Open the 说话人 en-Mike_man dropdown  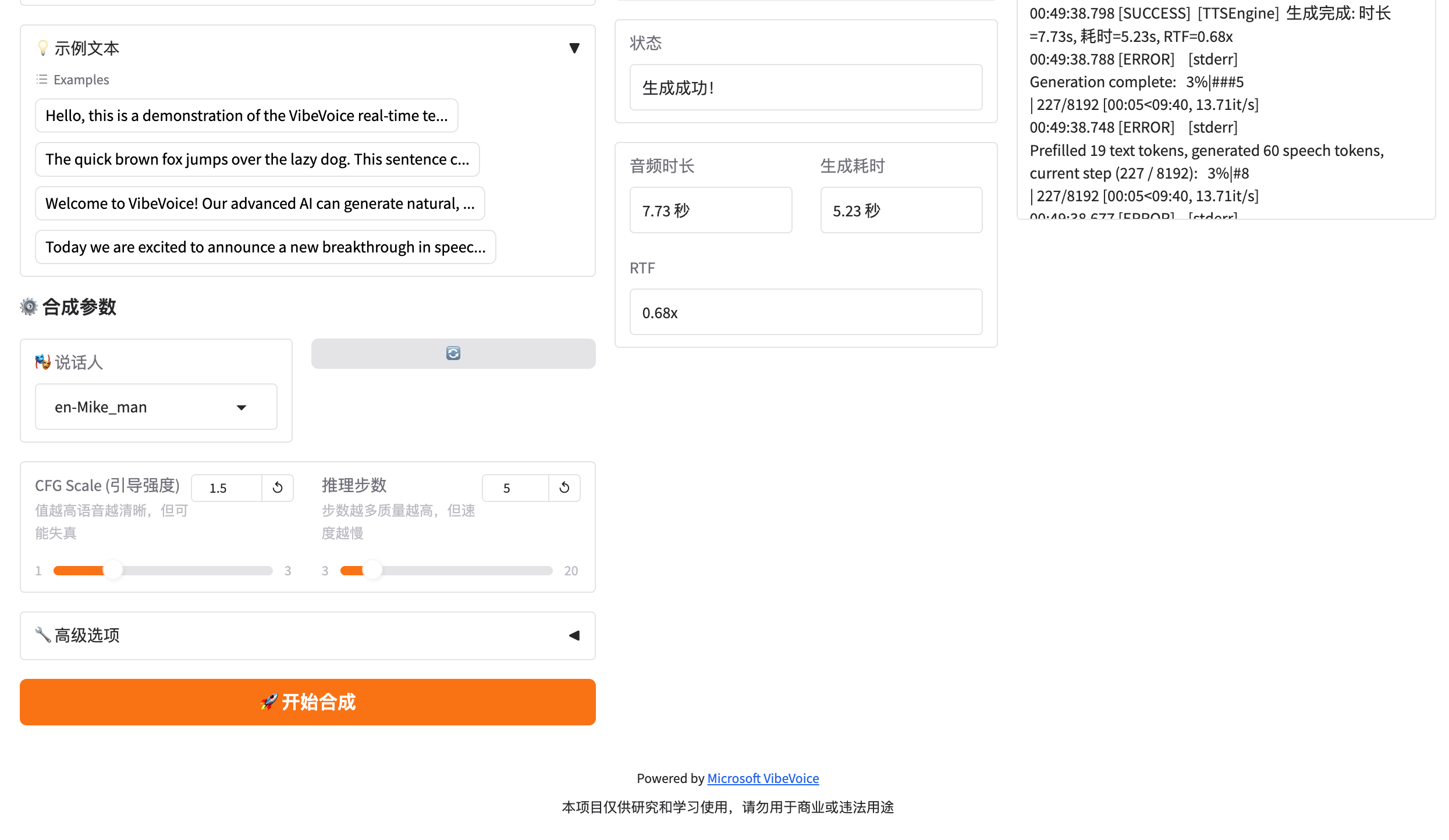coord(156,407)
